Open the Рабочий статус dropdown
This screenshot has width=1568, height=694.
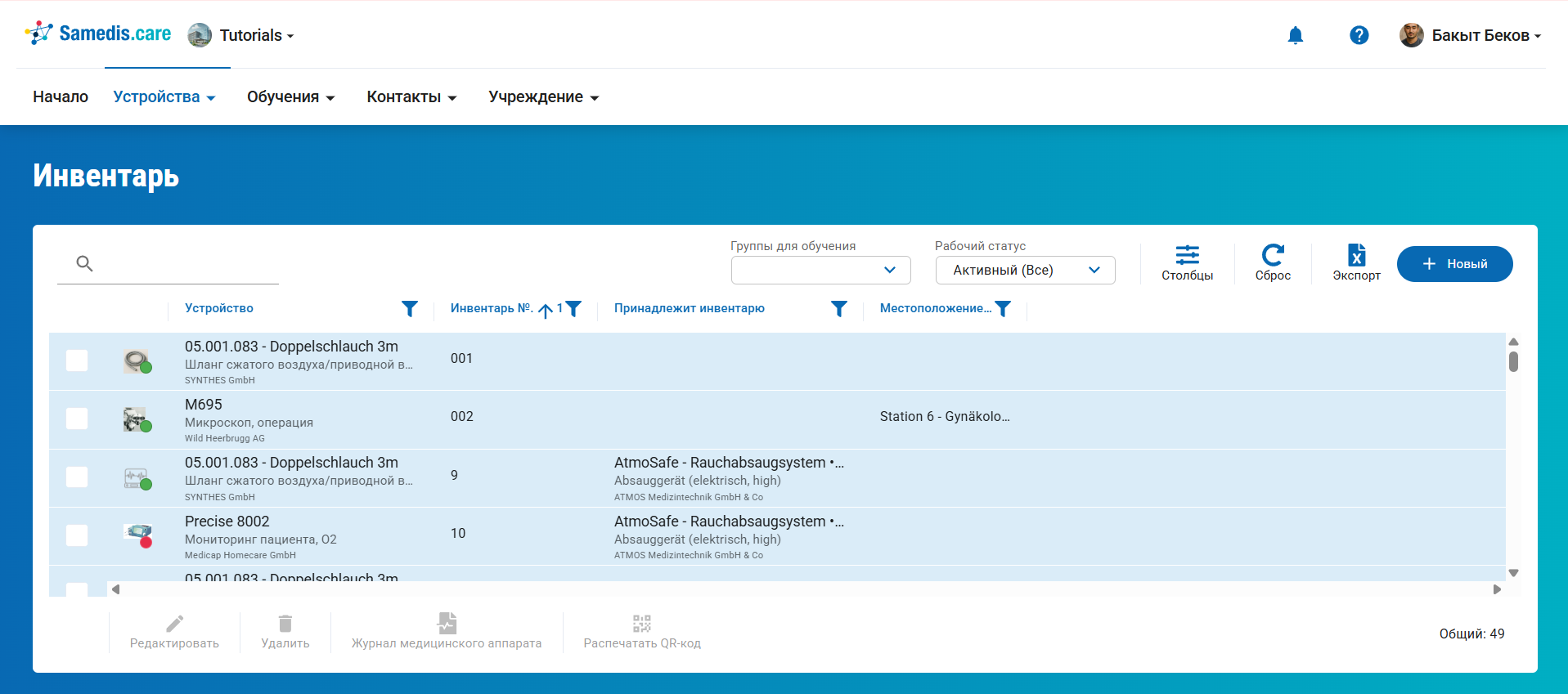[1025, 270]
